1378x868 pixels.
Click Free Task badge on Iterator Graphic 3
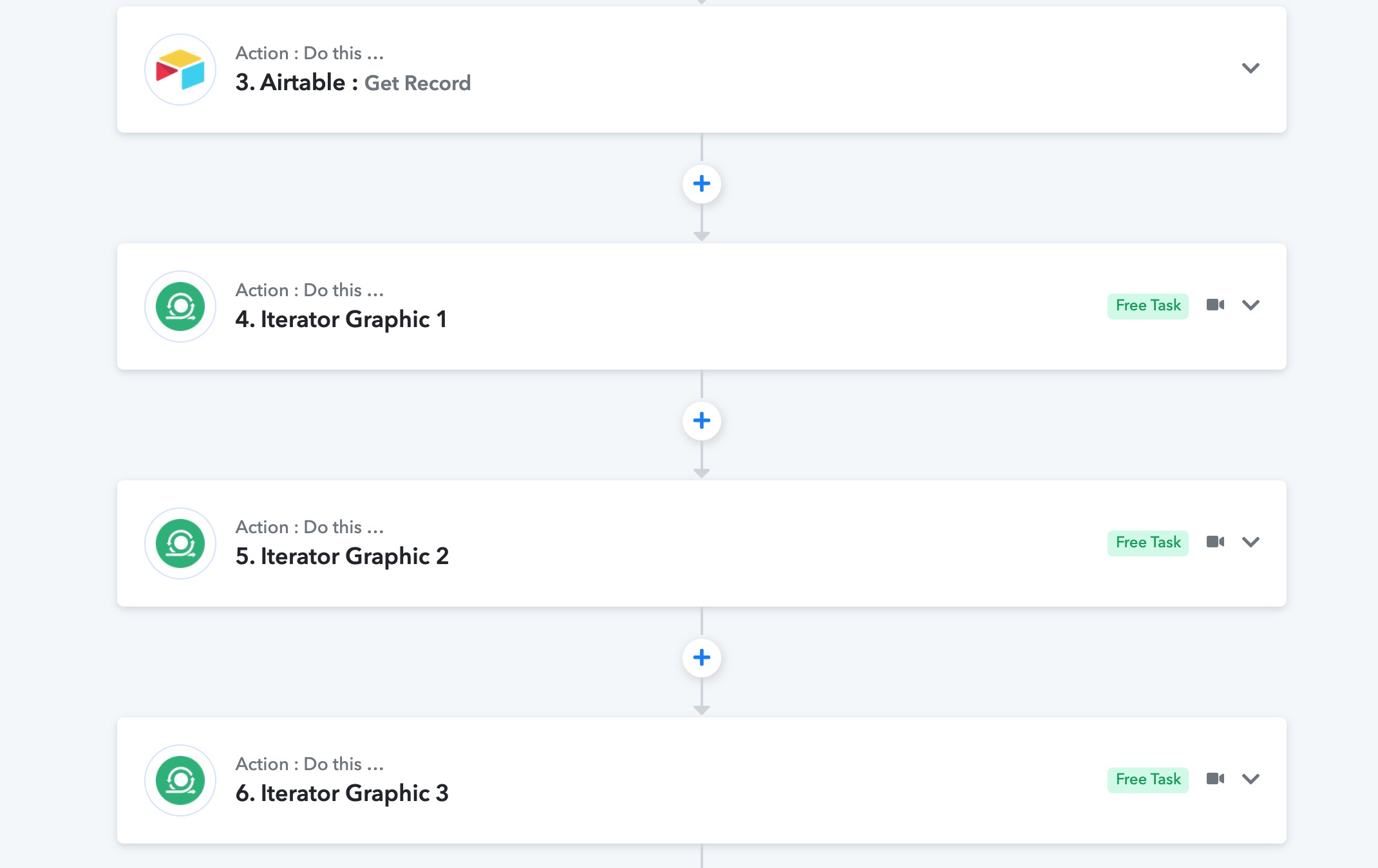1148,780
